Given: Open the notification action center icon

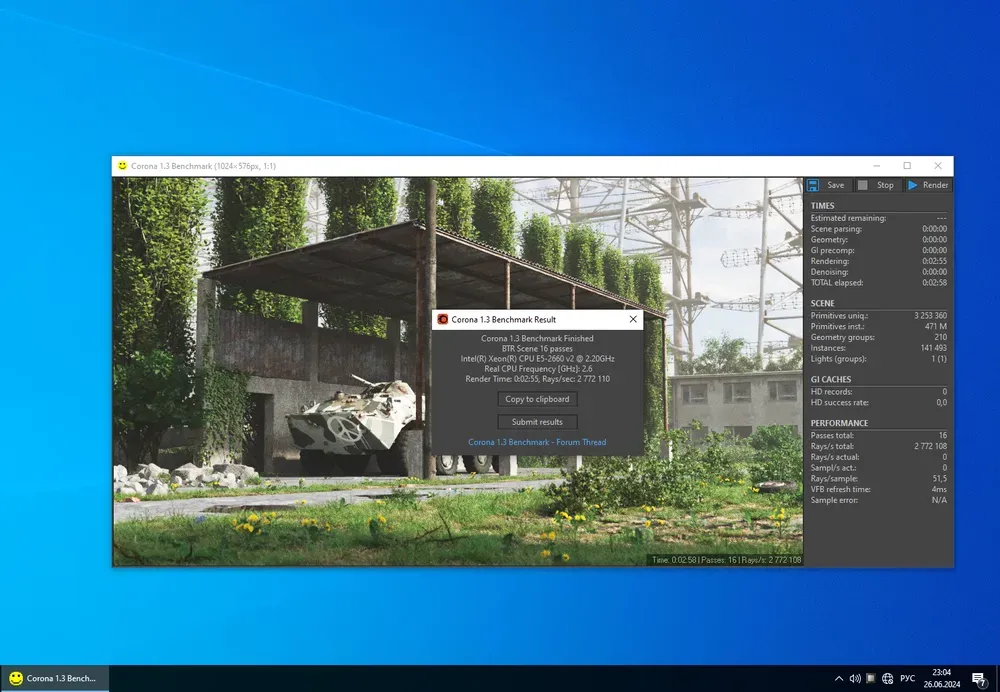Looking at the screenshot, I should [x=979, y=678].
